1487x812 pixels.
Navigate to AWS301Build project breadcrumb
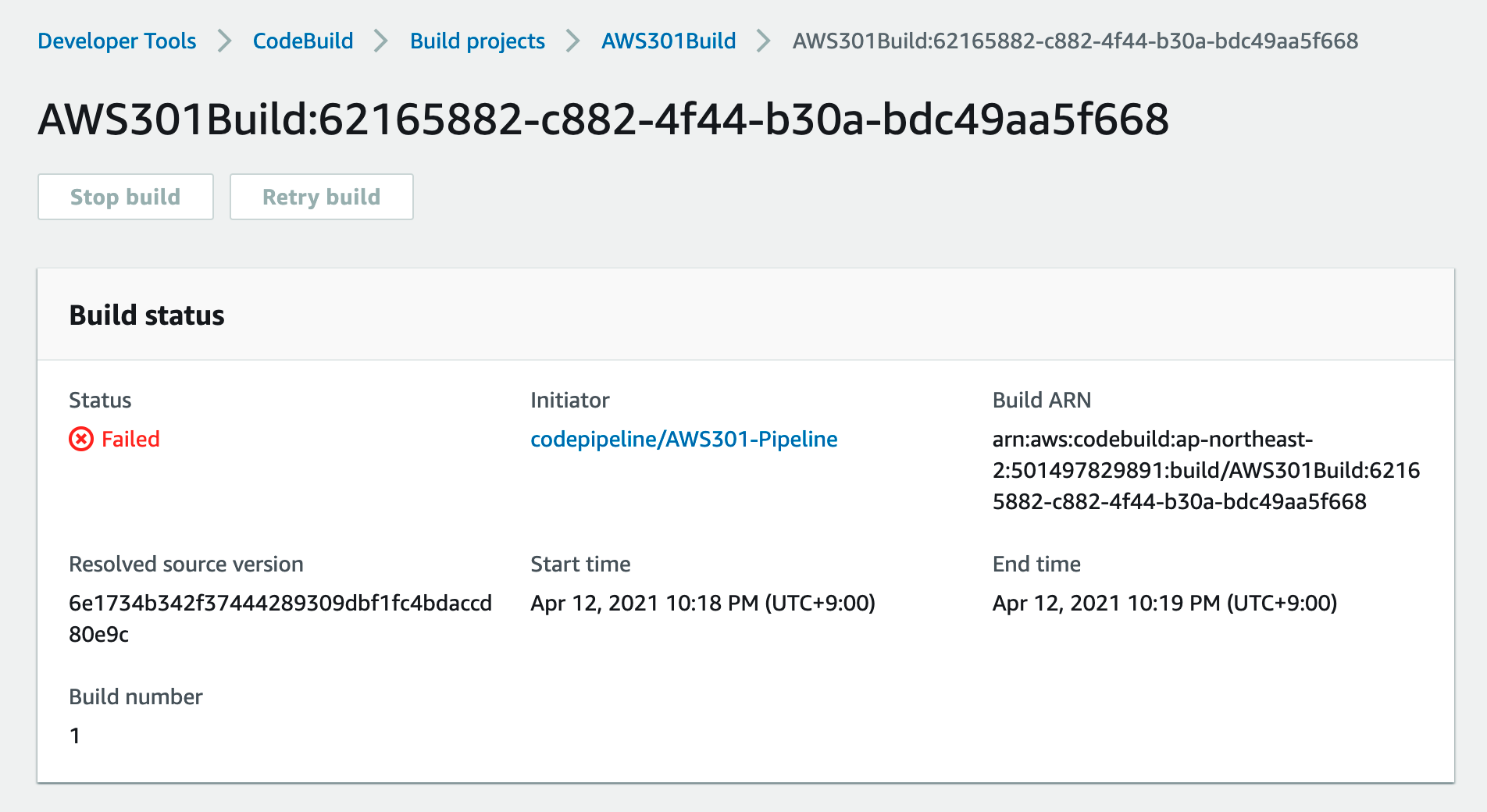click(669, 41)
